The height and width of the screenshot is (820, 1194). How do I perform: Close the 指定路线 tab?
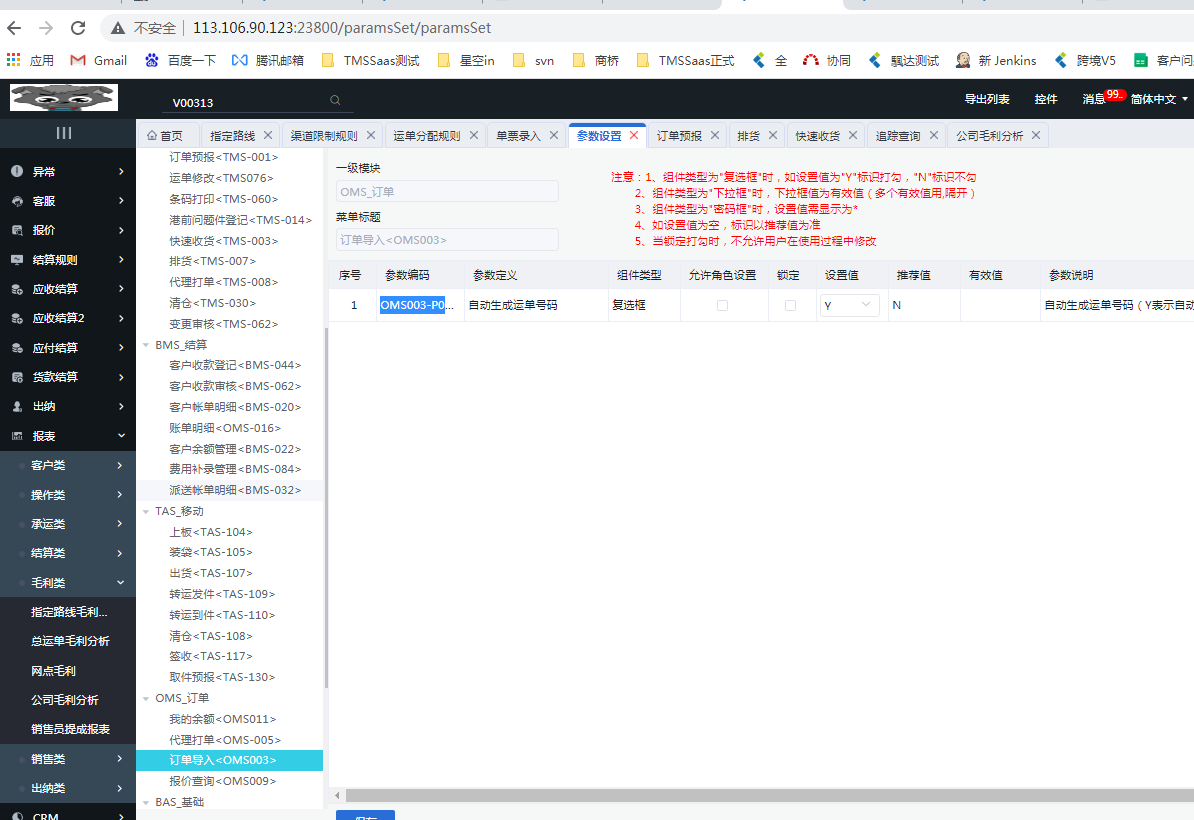(268, 135)
